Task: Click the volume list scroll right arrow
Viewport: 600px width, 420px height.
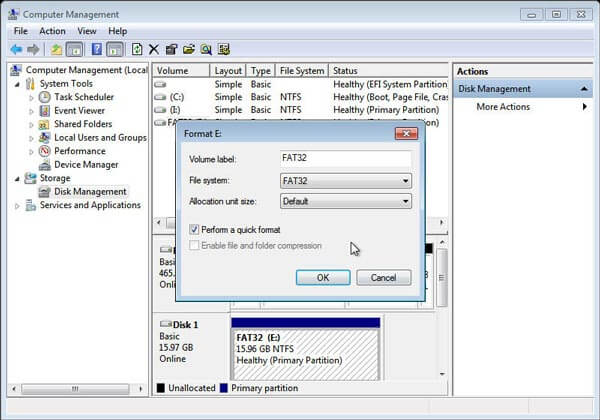Action: tap(442, 222)
